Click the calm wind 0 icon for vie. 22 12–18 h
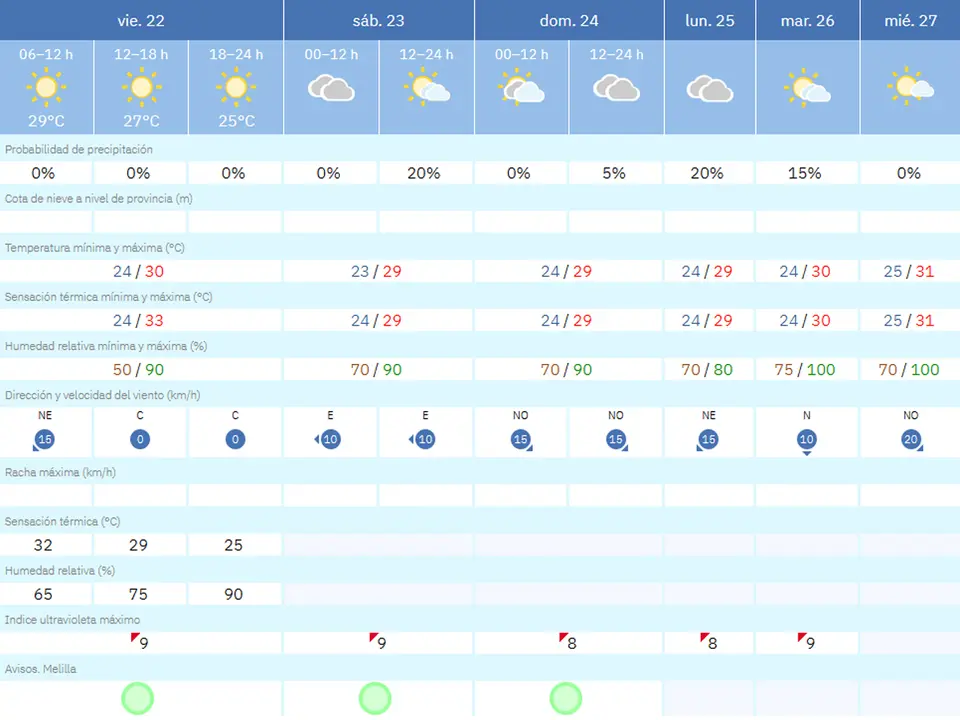The width and height of the screenshot is (960, 720). [140, 439]
